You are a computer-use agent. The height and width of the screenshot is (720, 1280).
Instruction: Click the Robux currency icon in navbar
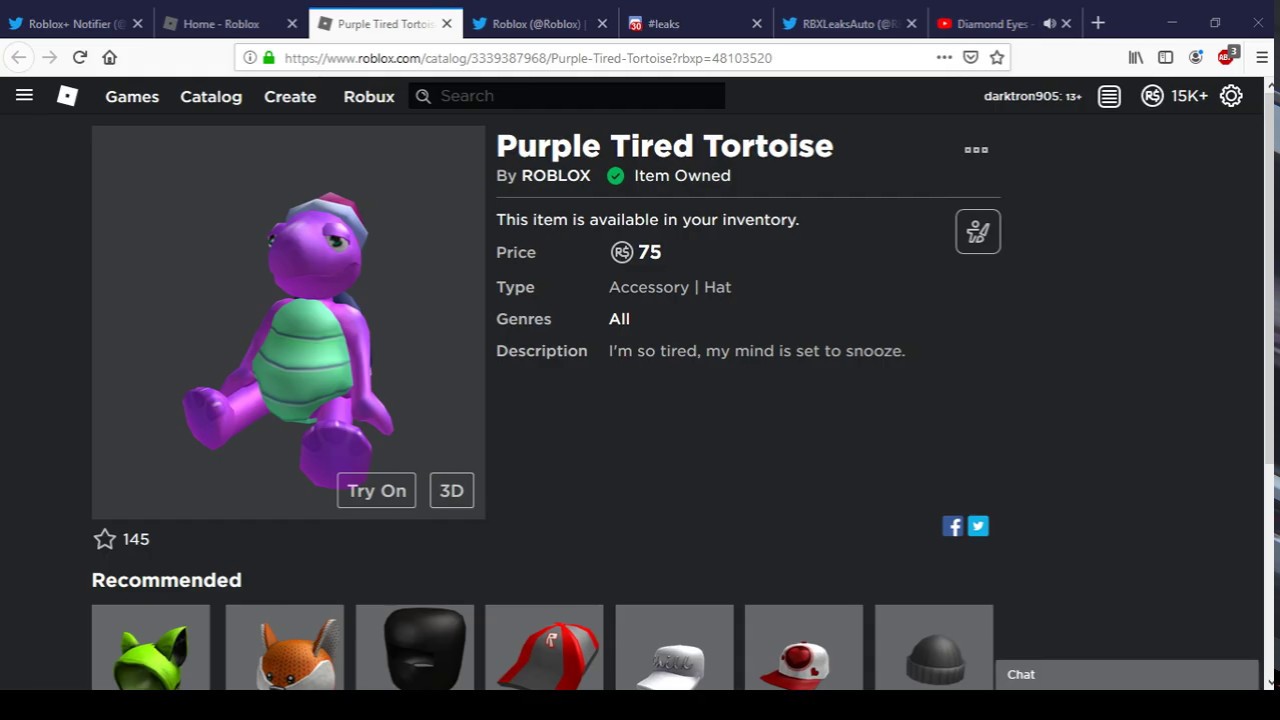pyautogui.click(x=1153, y=96)
